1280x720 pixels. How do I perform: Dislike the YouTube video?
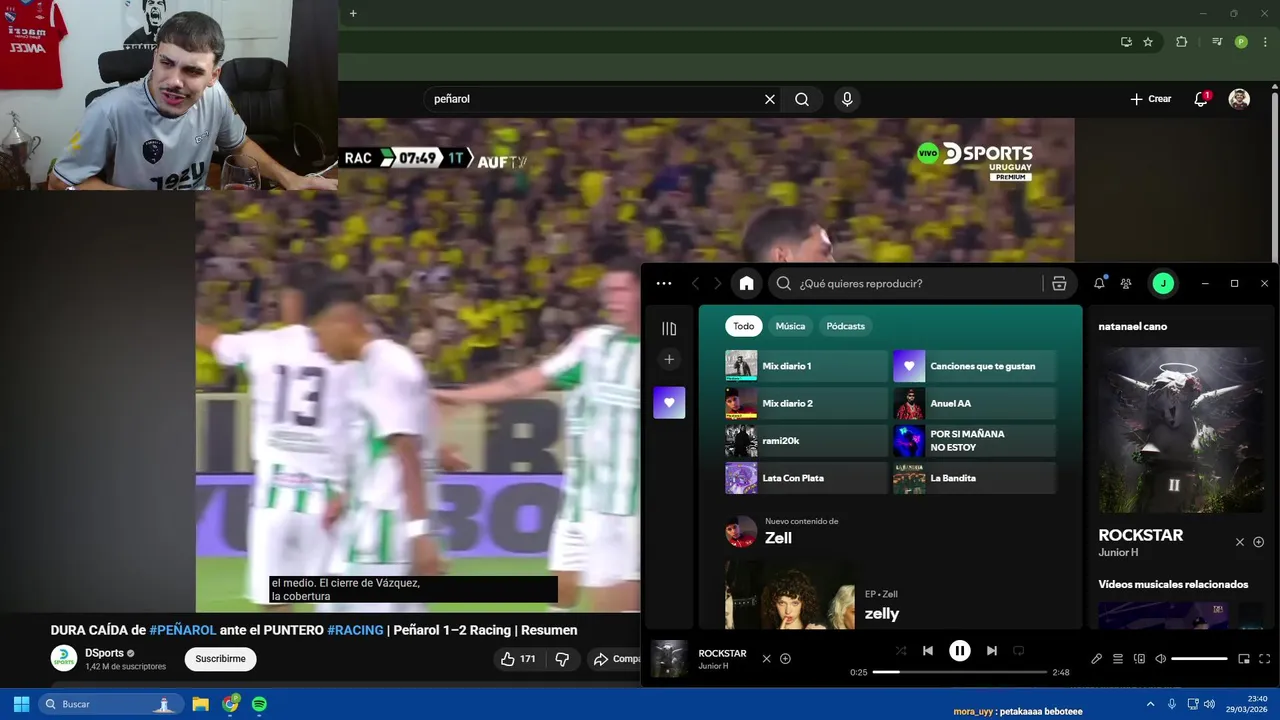point(562,659)
